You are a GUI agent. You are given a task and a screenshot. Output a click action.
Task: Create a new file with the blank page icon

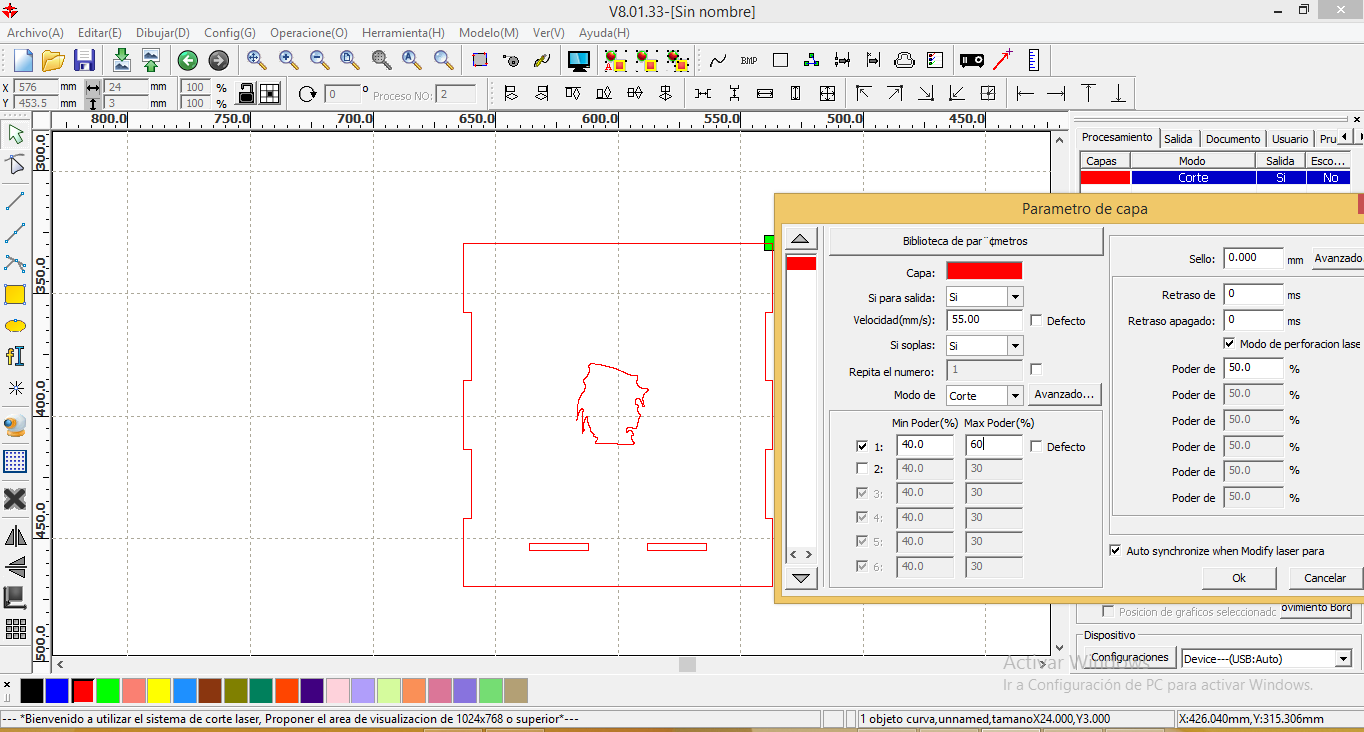pyautogui.click(x=22, y=60)
